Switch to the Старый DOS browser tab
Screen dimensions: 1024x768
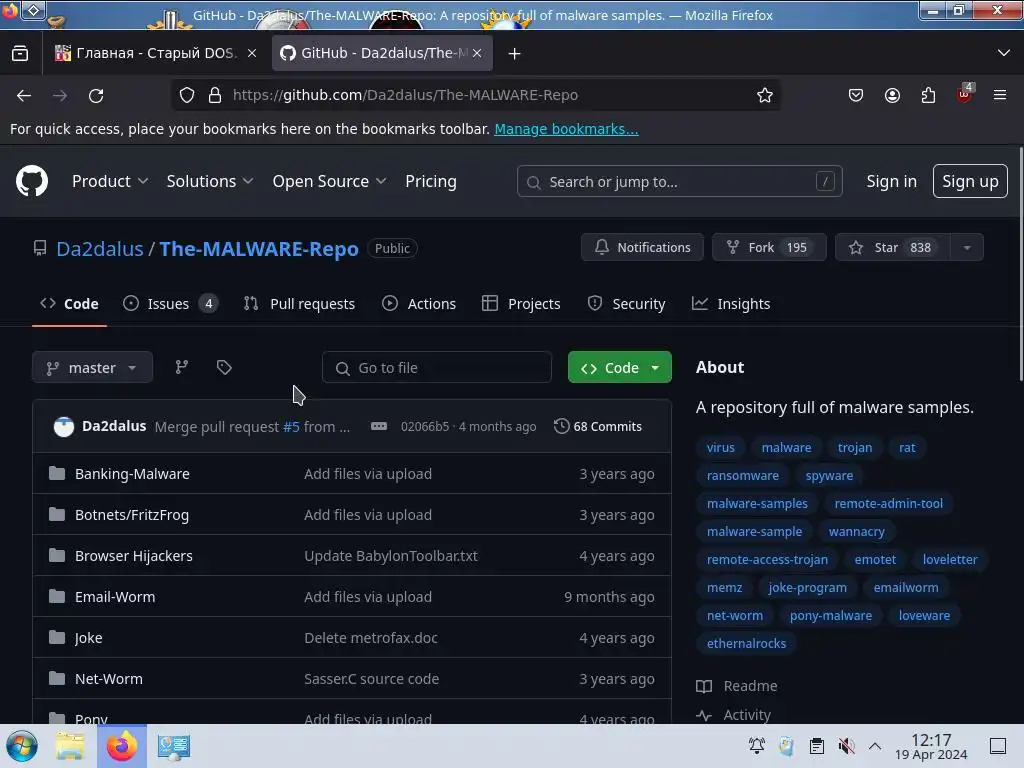point(157,53)
